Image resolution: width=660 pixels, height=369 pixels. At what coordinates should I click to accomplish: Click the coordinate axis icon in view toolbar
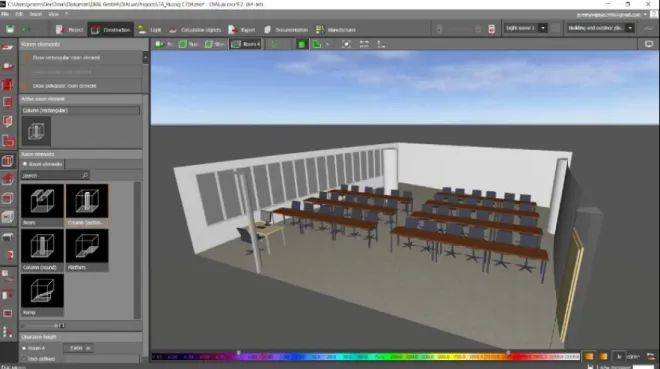[381, 44]
